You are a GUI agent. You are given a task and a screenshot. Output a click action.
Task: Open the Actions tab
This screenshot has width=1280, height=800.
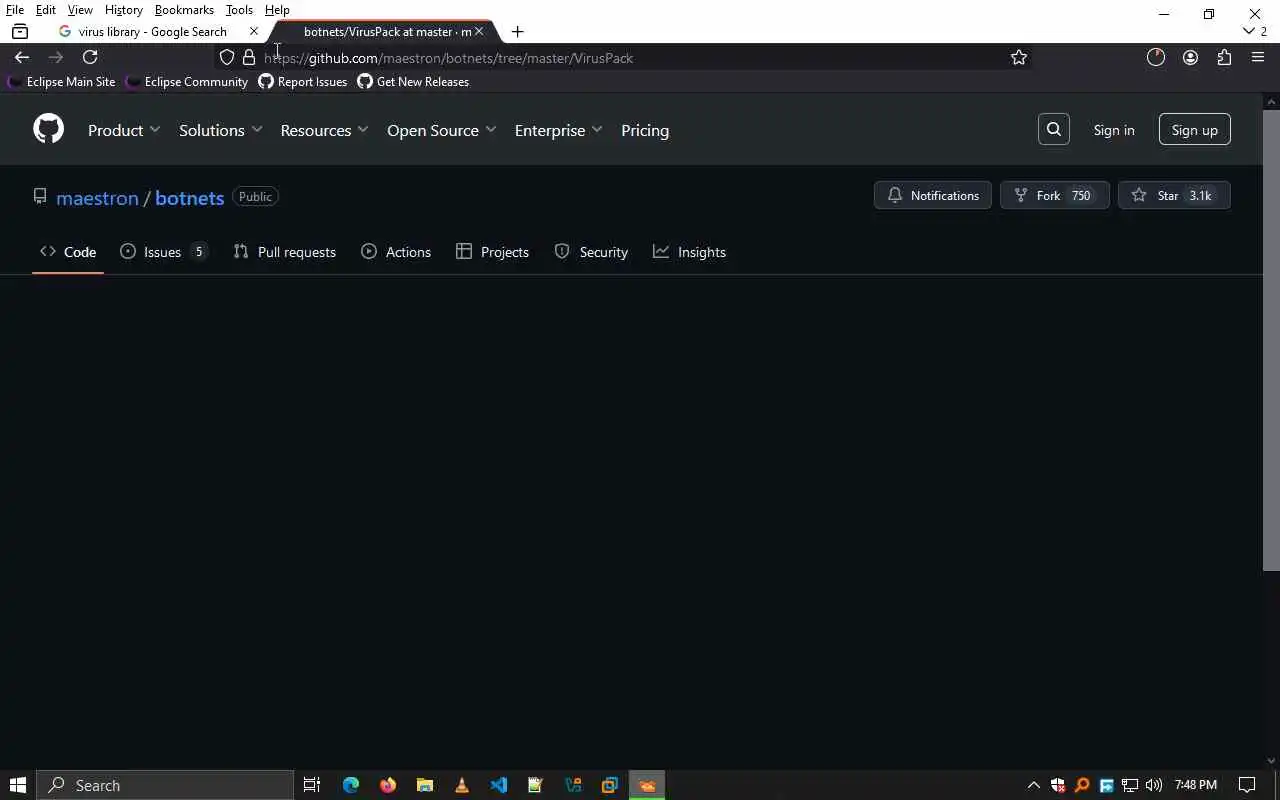(x=396, y=252)
